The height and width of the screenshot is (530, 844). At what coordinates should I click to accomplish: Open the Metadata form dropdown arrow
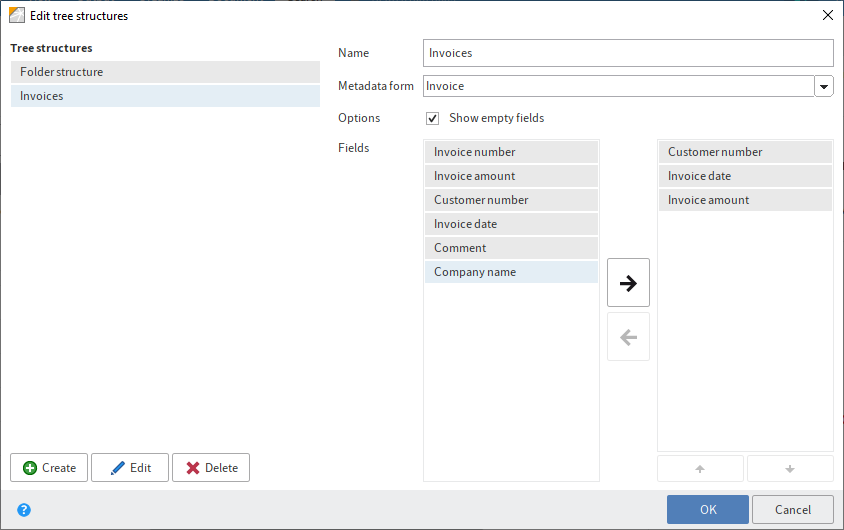point(824,86)
